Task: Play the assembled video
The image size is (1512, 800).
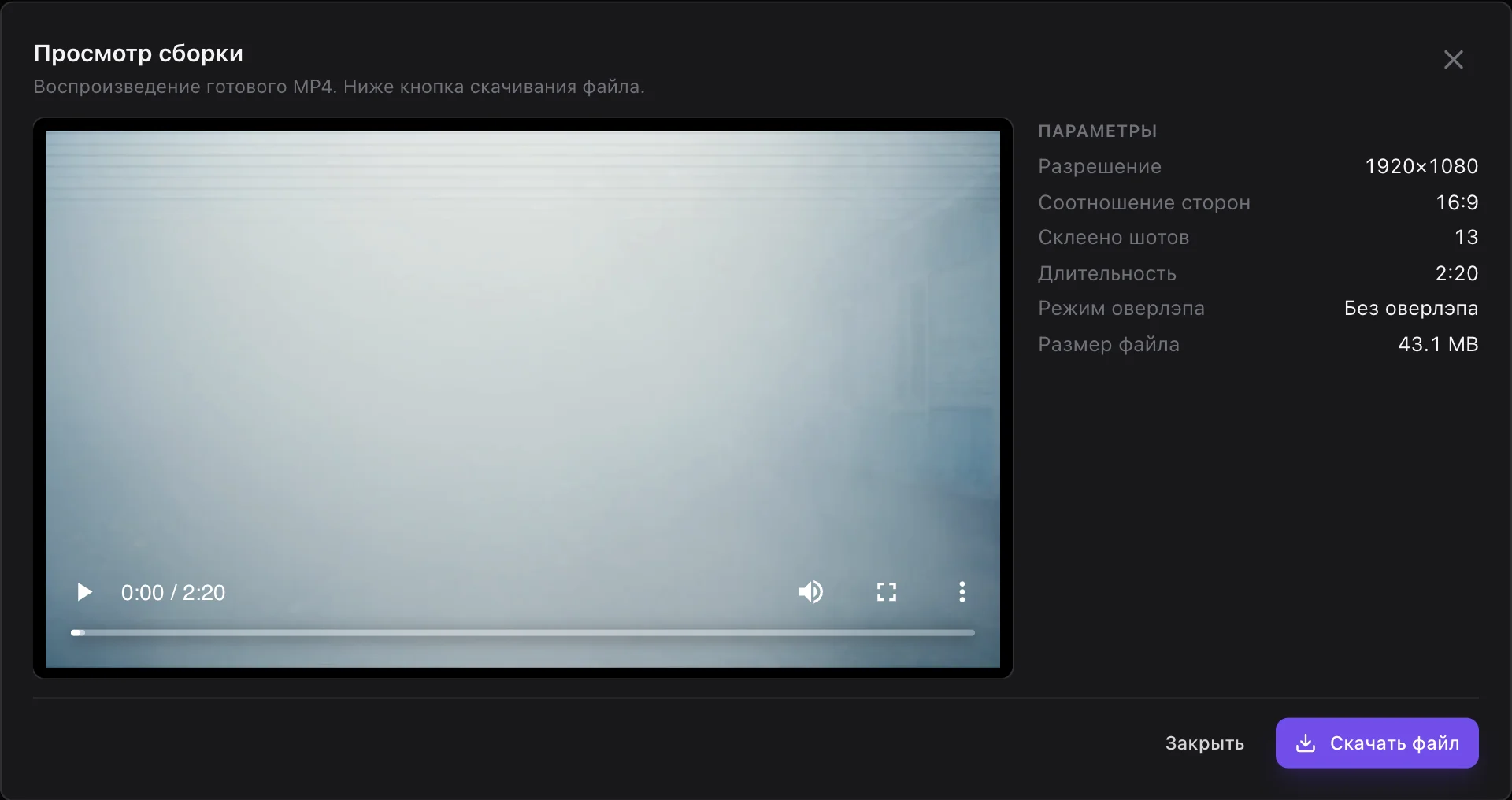Action: click(x=84, y=592)
